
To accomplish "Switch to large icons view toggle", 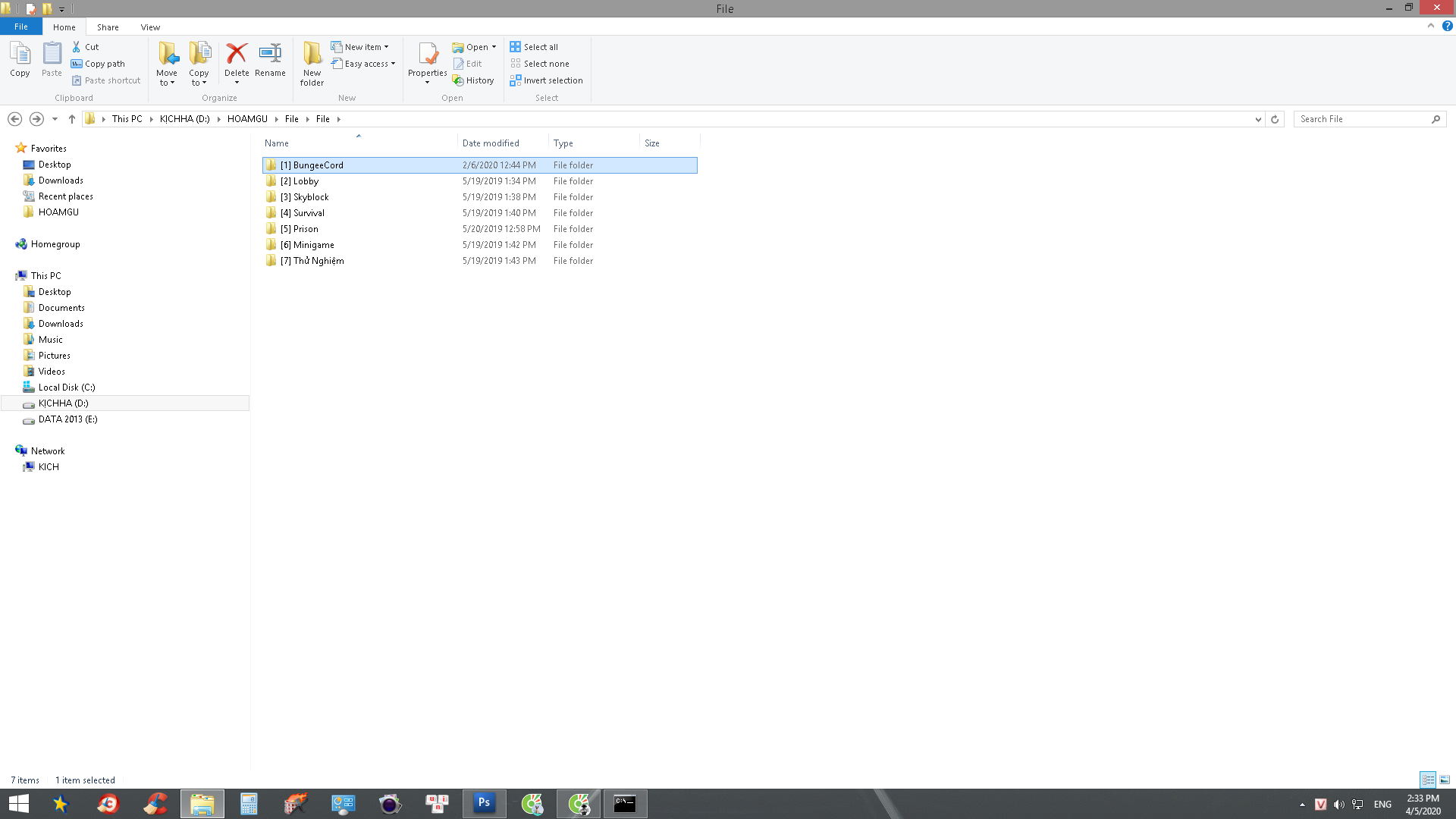I will click(1445, 780).
